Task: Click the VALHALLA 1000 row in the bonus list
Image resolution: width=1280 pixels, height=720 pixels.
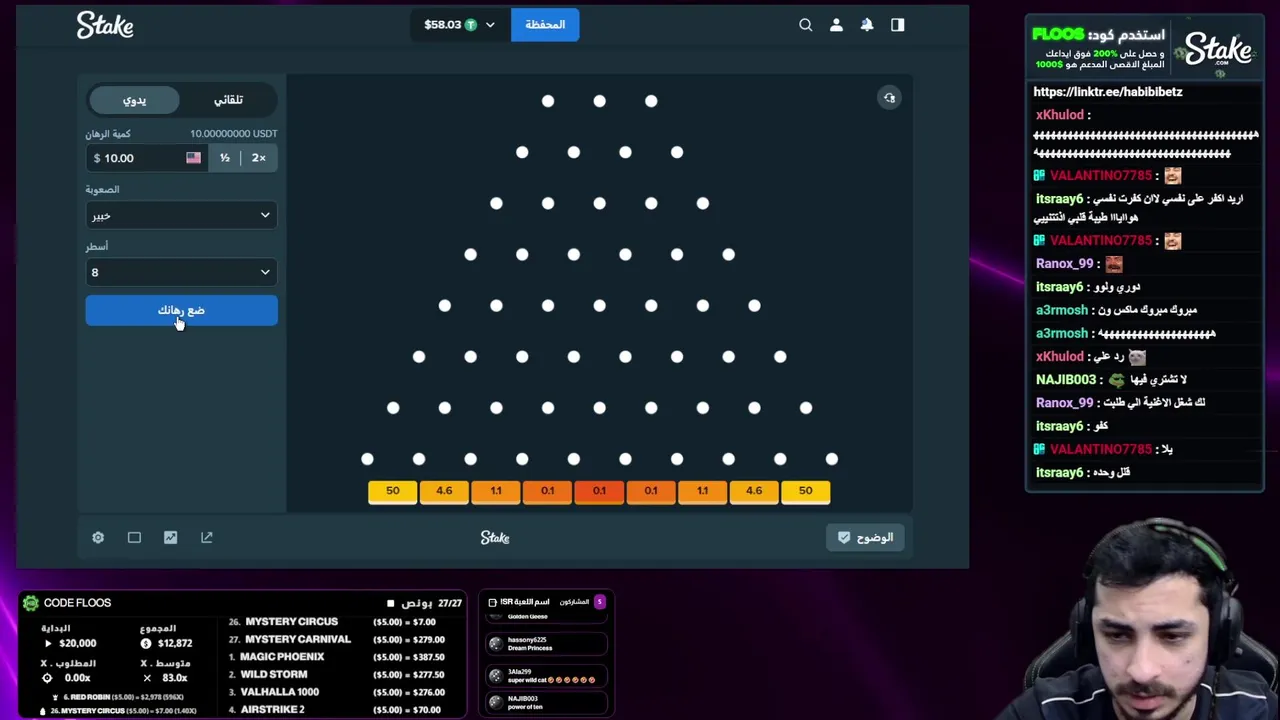Action: click(x=336, y=692)
